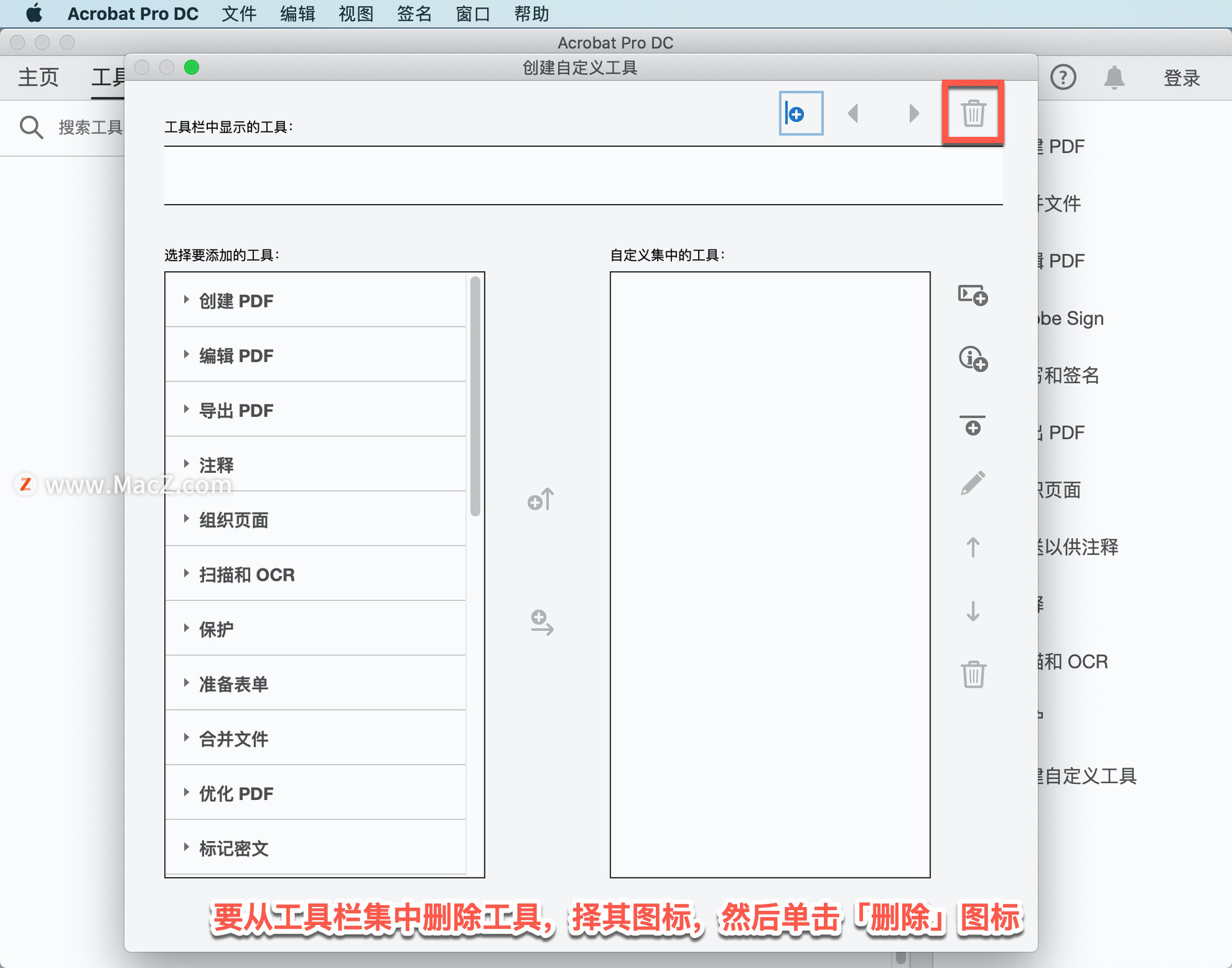Click the tool list vertical scrollbar
The width and height of the screenshot is (1232, 968).
[x=475, y=396]
